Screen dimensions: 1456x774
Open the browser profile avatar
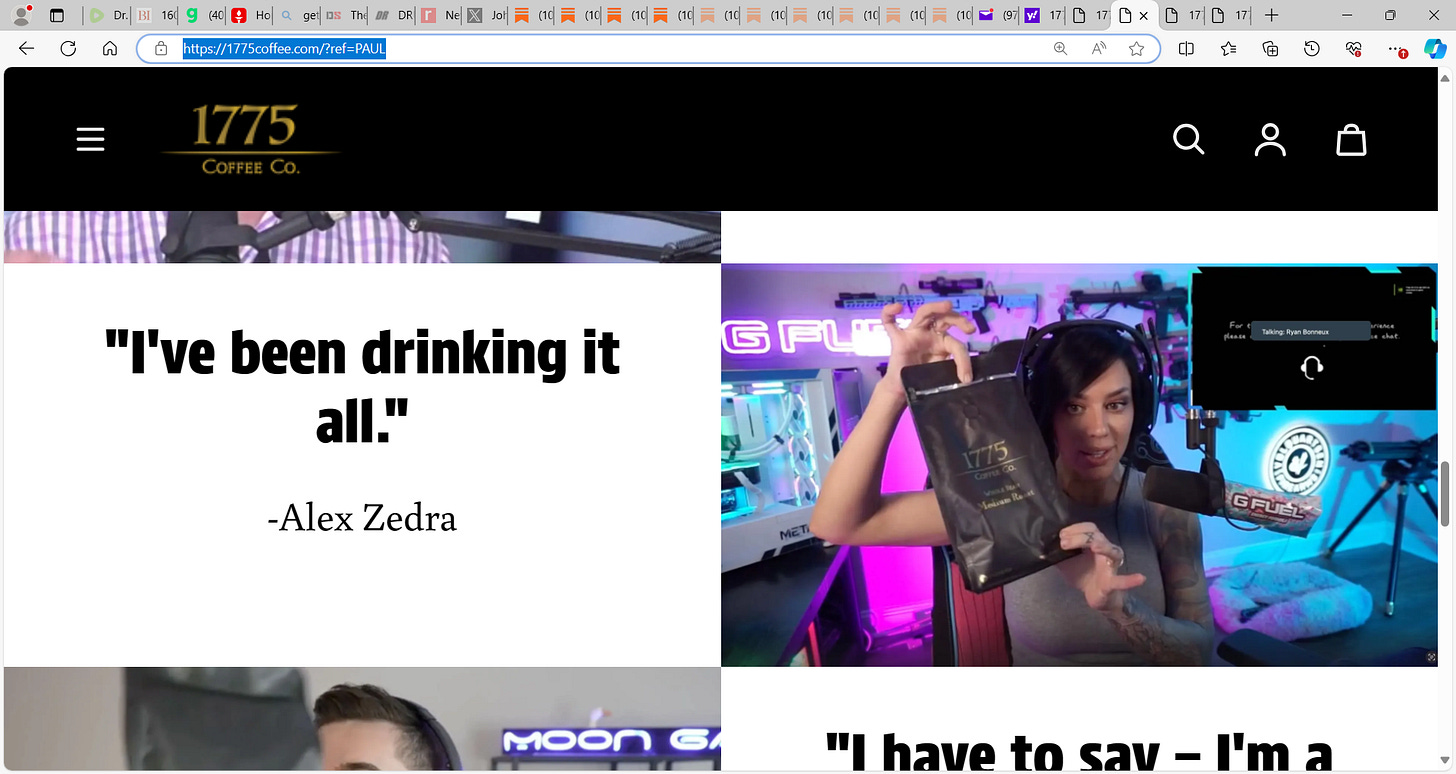(20, 15)
